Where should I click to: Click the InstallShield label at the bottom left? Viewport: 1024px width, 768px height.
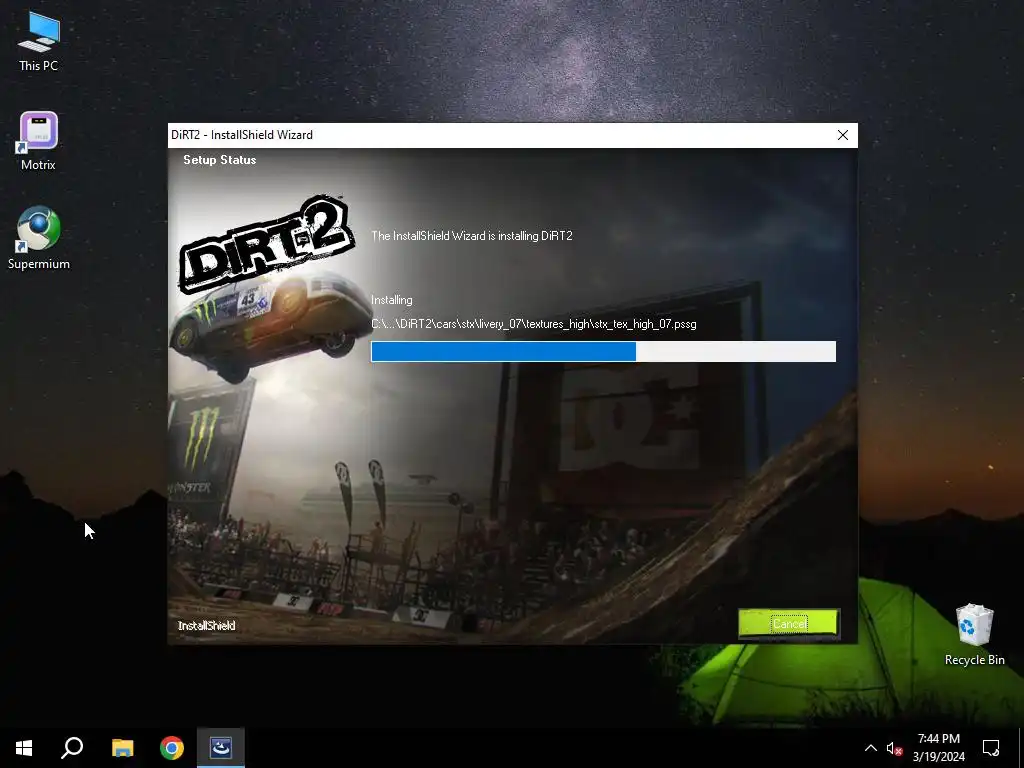click(x=206, y=626)
